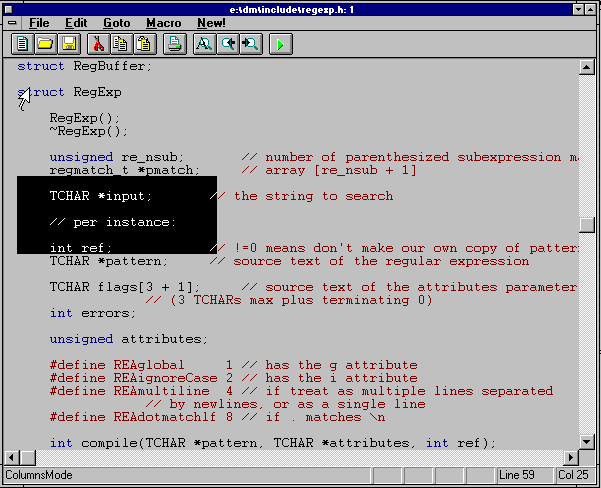
Task: Open the File menu
Action: tap(39, 23)
